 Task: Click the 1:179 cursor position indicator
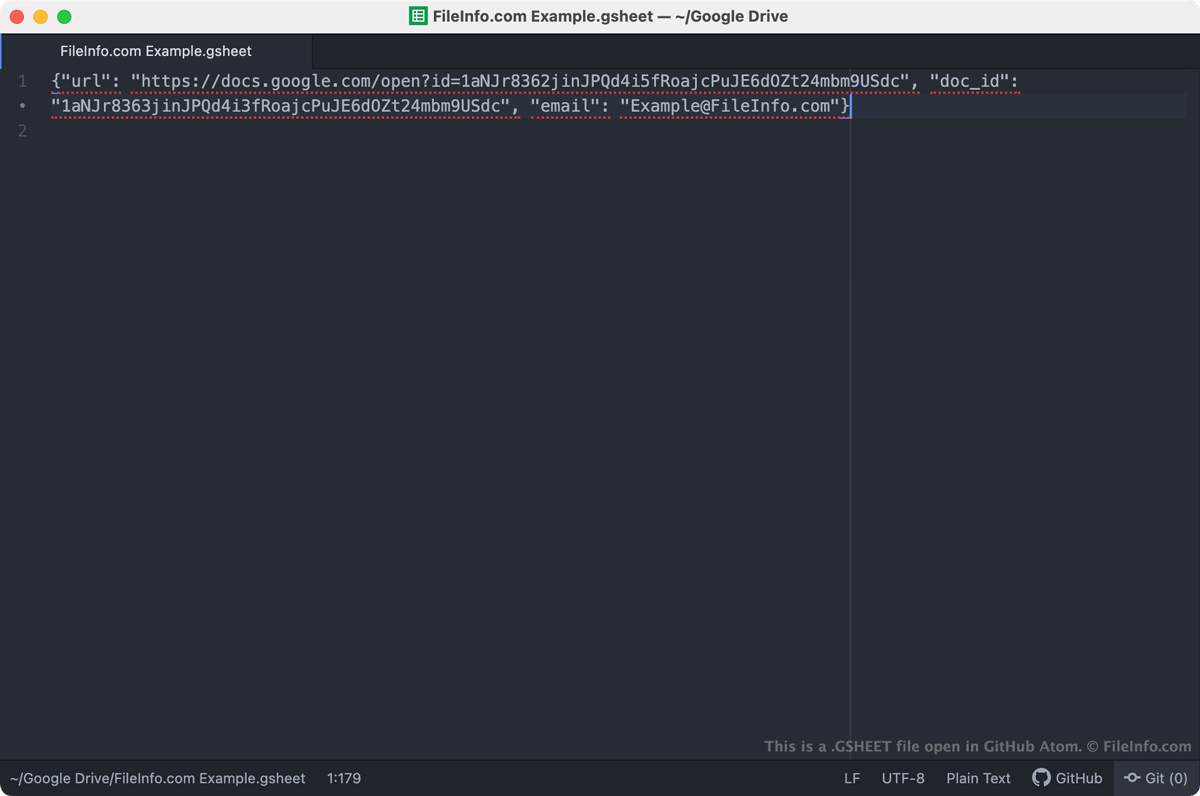pos(343,778)
